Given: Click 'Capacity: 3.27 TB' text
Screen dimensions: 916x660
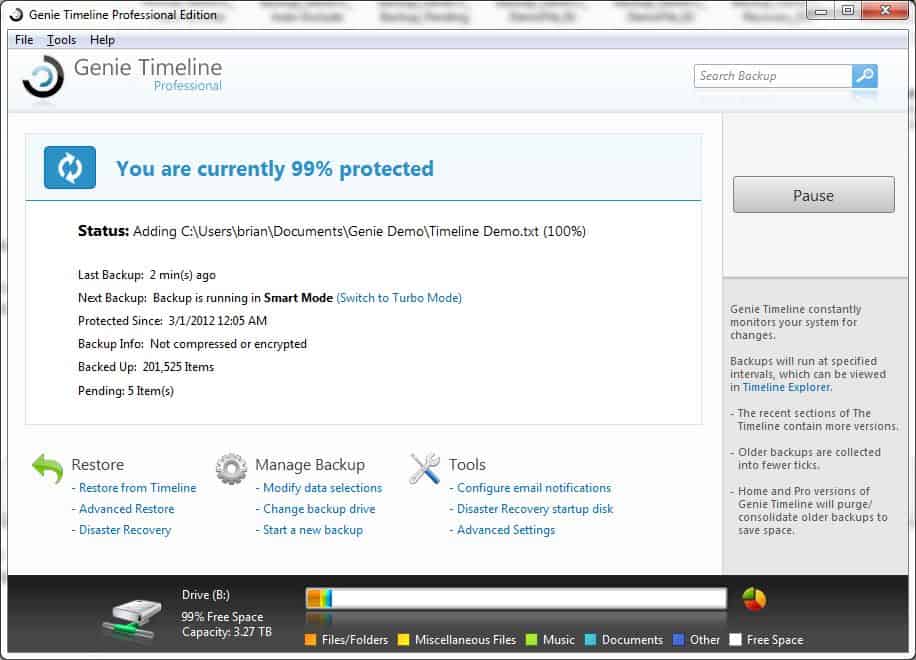Looking at the screenshot, I should (227, 632).
